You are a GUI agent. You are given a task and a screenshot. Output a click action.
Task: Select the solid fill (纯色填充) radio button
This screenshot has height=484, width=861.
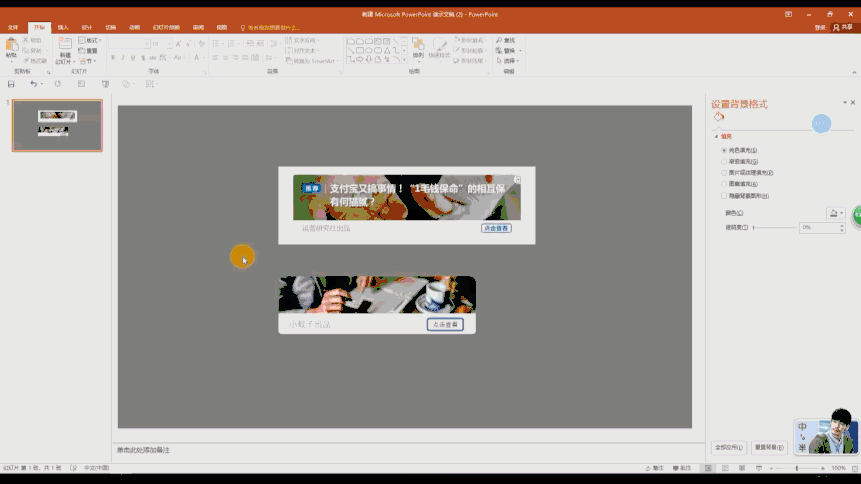(724, 150)
